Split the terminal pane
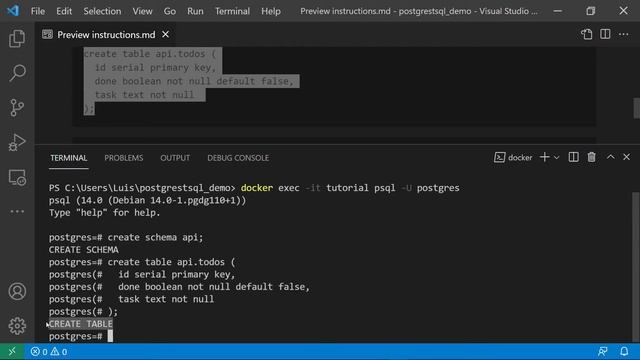This screenshot has width=640, height=360. pos(573,157)
